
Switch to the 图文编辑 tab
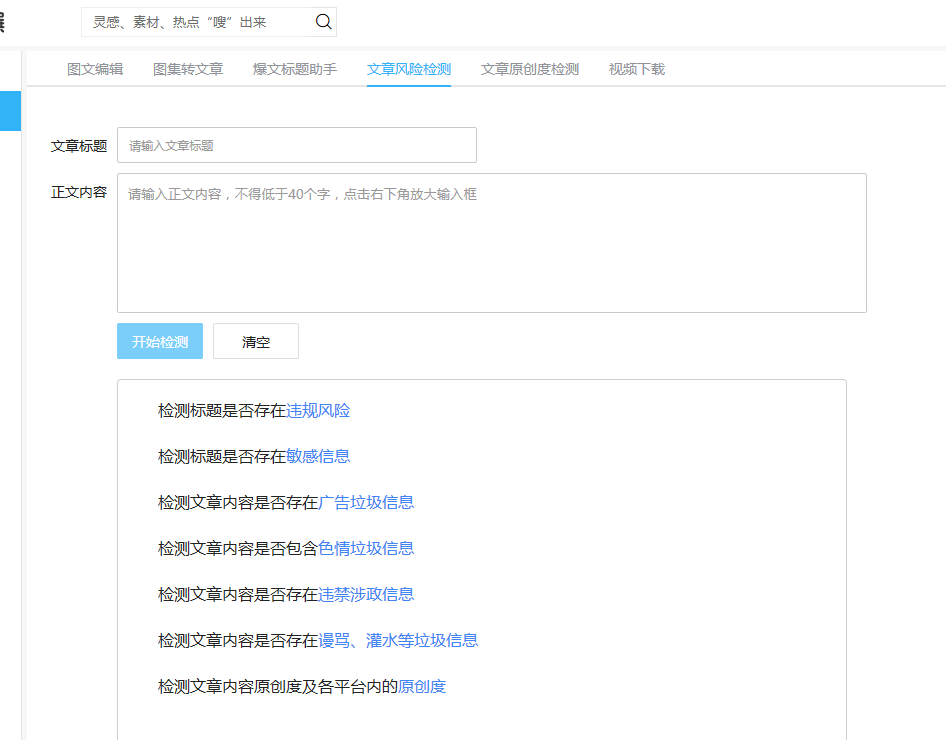(95, 69)
